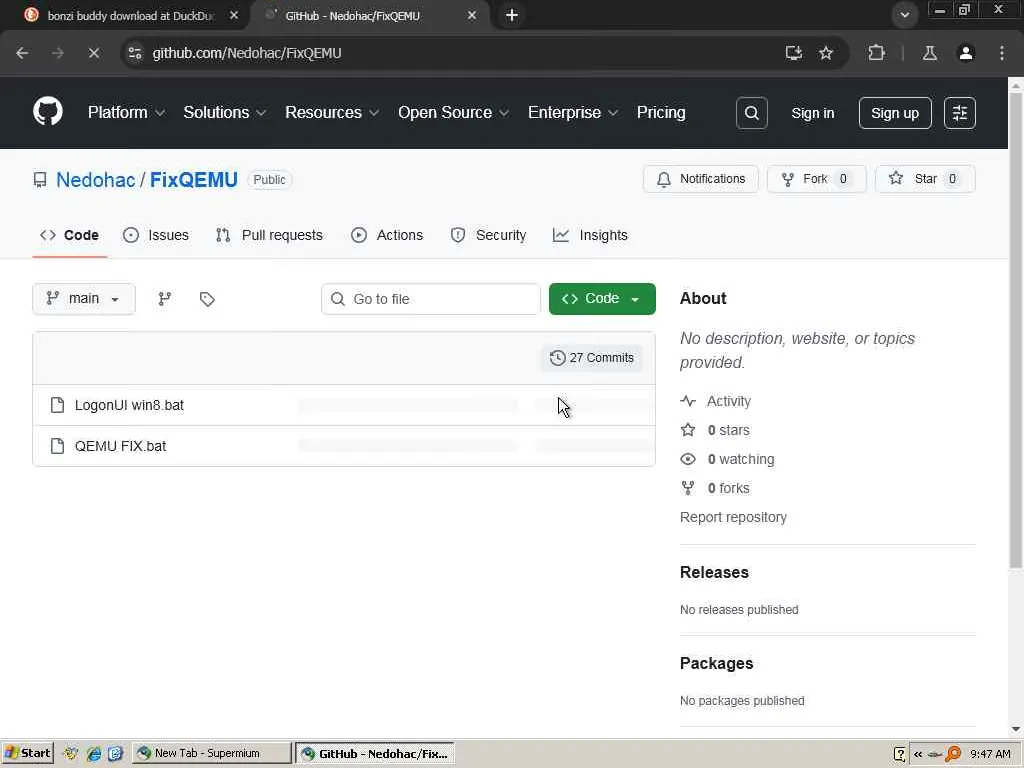Open the Nedohac owner link

coord(95,180)
